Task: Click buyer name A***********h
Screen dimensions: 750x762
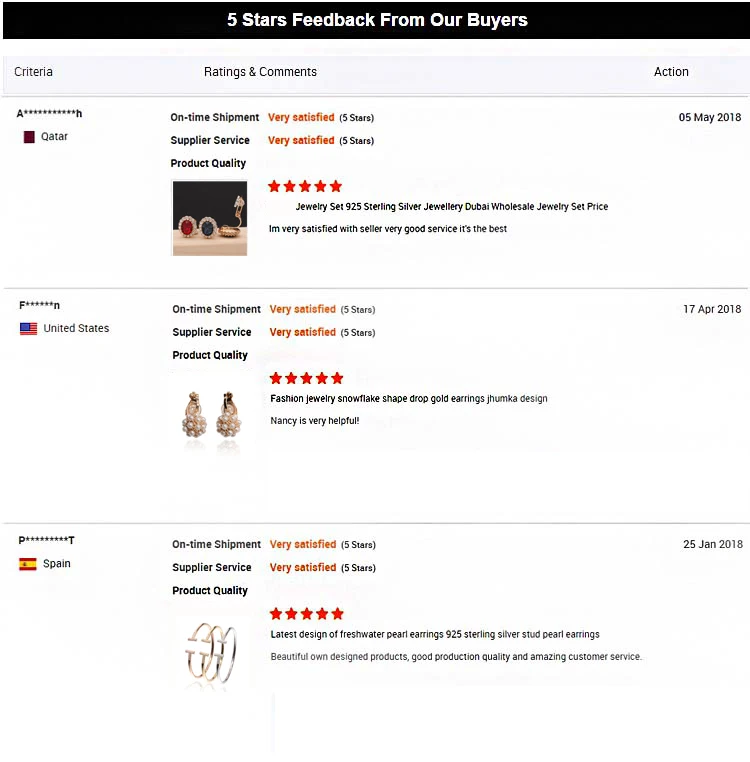Action: (x=50, y=114)
